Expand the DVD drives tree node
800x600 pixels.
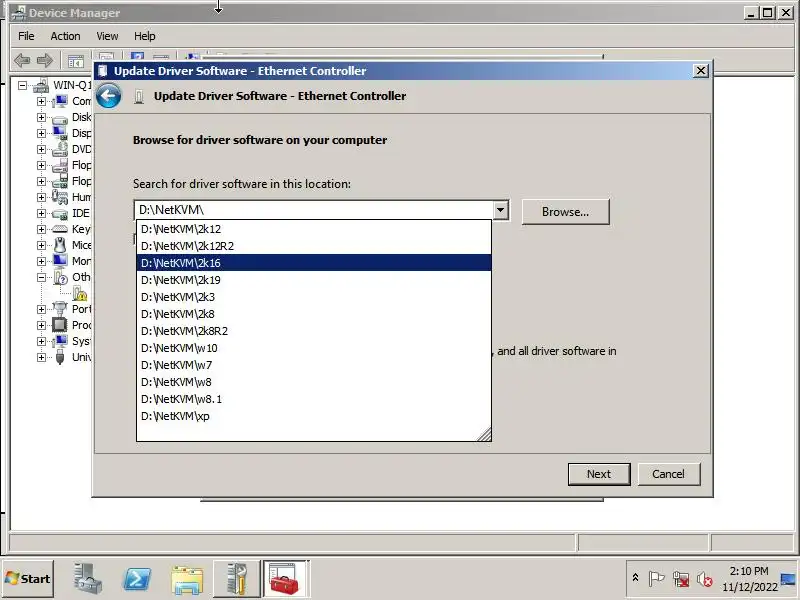click(x=41, y=149)
